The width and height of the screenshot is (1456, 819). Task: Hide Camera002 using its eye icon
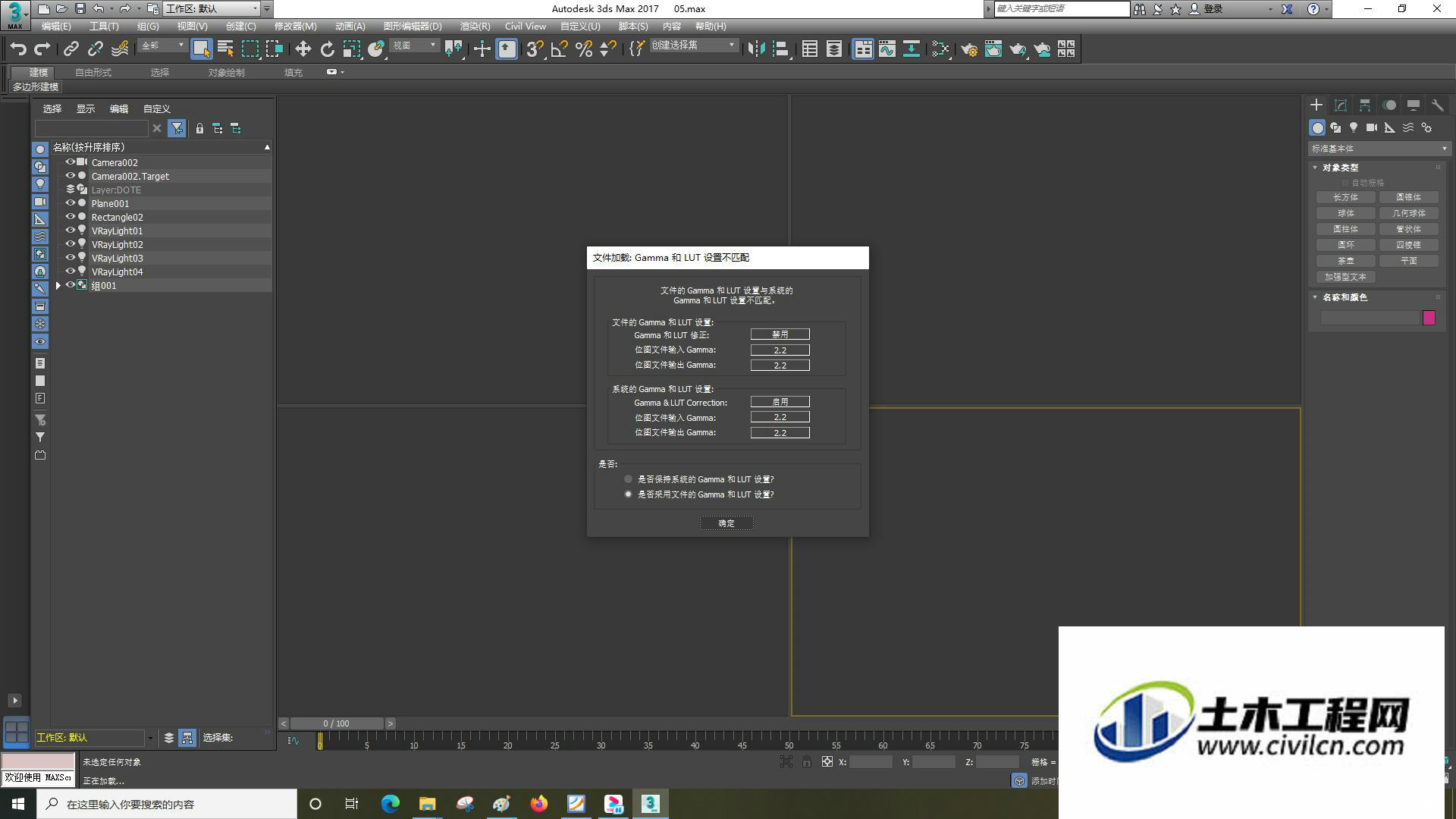tap(70, 162)
